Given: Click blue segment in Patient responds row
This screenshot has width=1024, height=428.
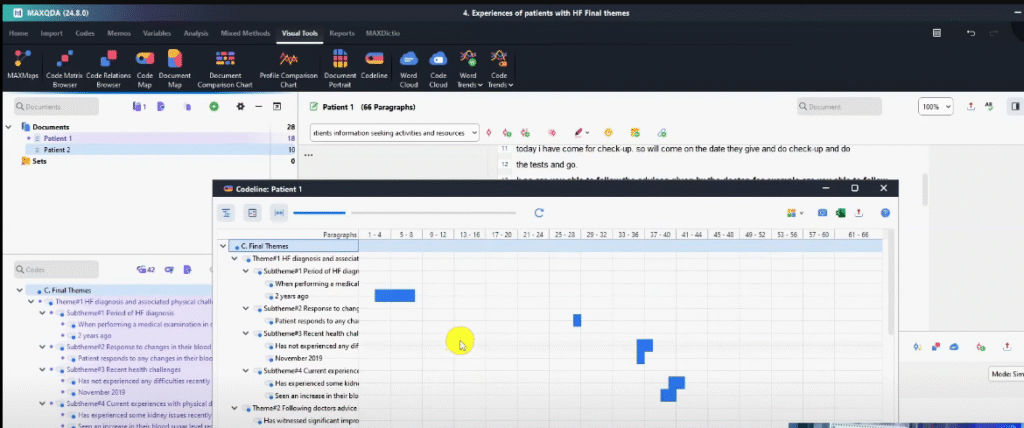Looking at the screenshot, I should coord(577,320).
